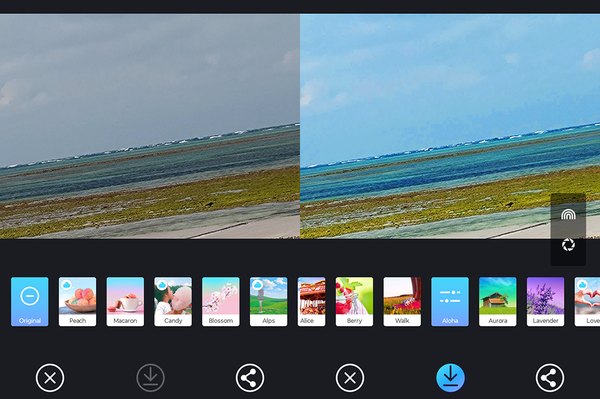
Task: Tap the unfiltered gray sky photo preview
Action: pos(150,126)
